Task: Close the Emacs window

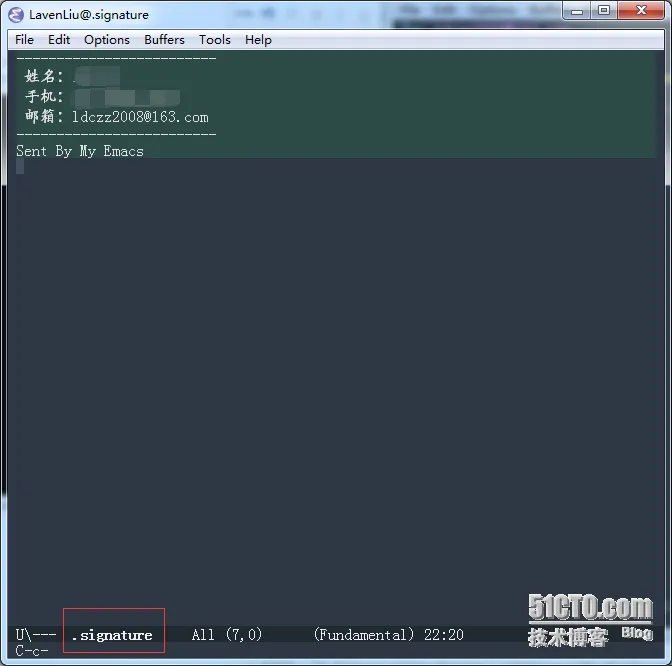Action: [x=641, y=11]
